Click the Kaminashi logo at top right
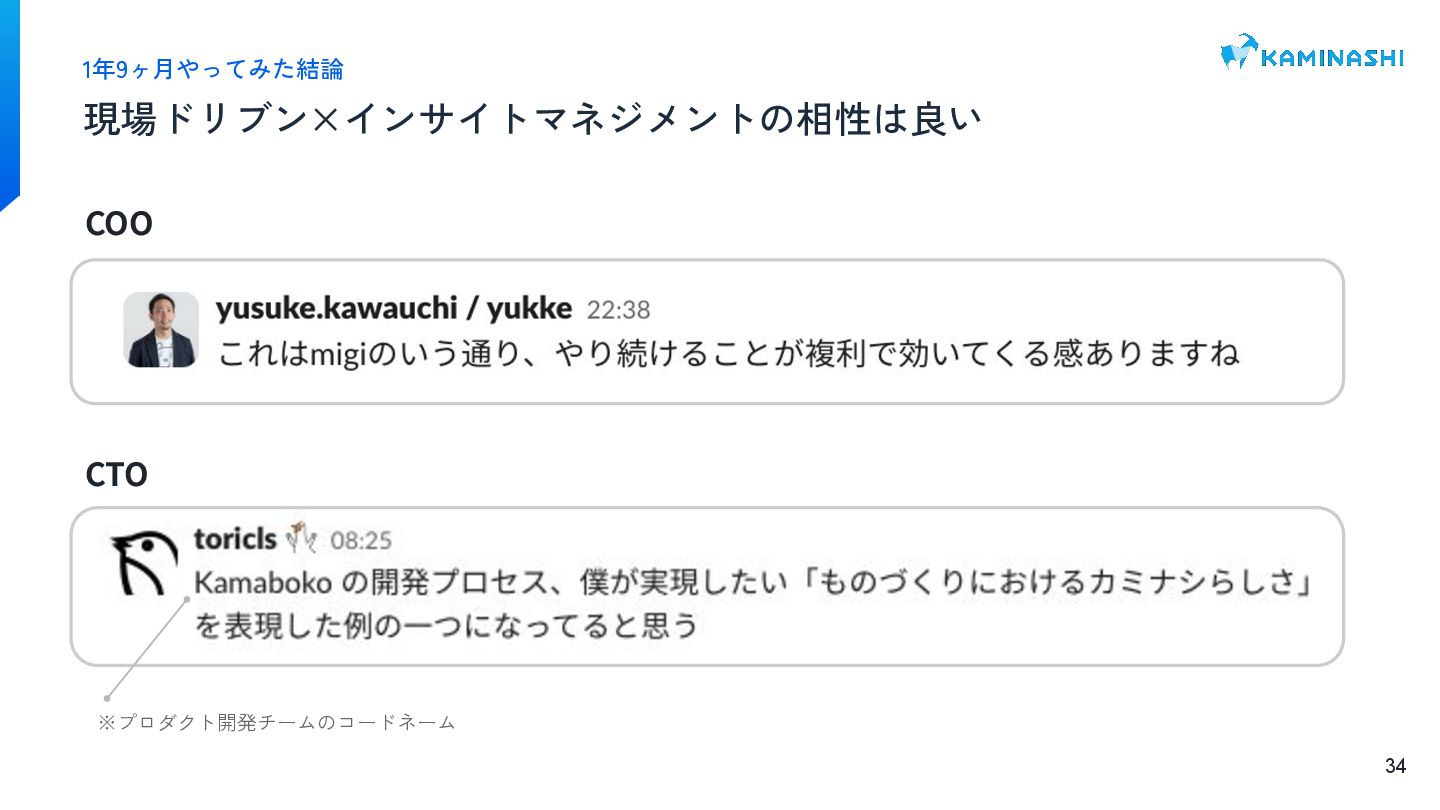 point(1311,53)
